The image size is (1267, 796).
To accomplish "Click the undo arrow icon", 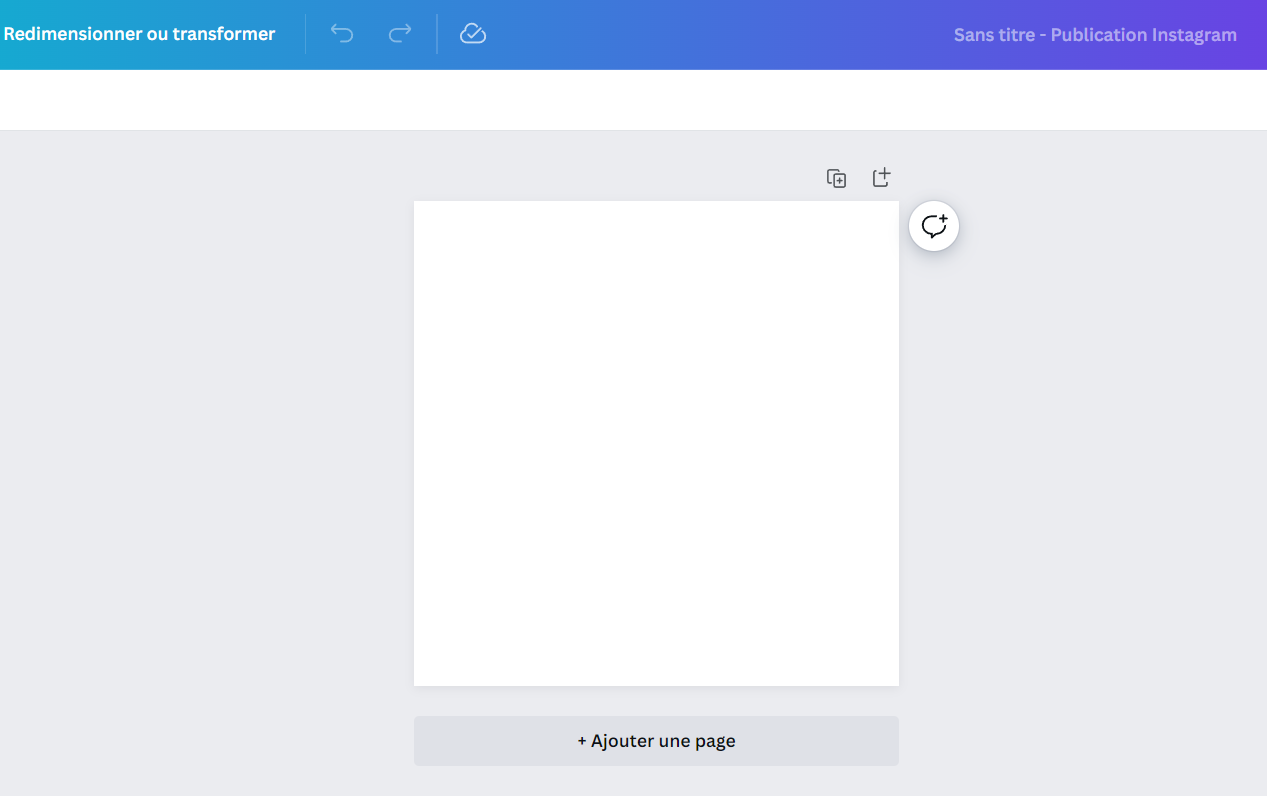I will (342, 34).
